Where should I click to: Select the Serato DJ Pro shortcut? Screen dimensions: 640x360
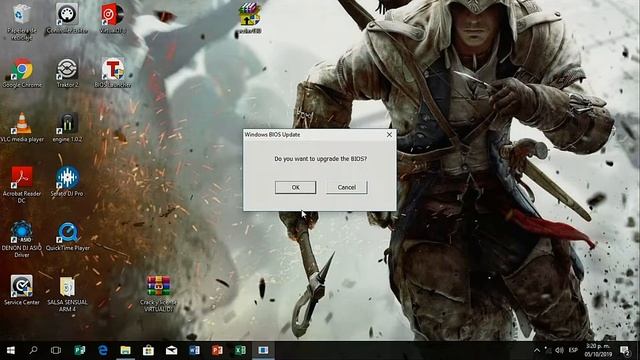[x=67, y=181]
